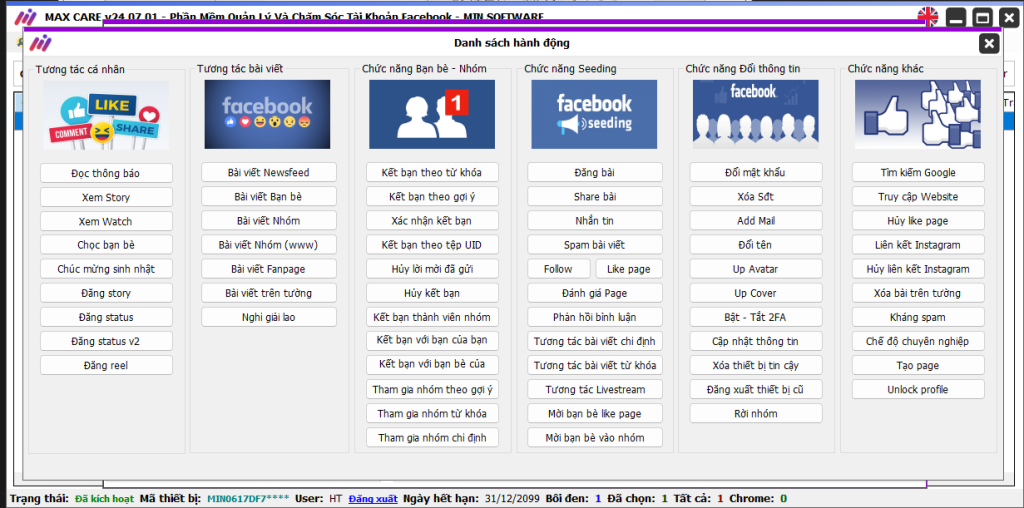Select the Đọc thông báo action
The width and height of the screenshot is (1024, 508).
click(106, 173)
